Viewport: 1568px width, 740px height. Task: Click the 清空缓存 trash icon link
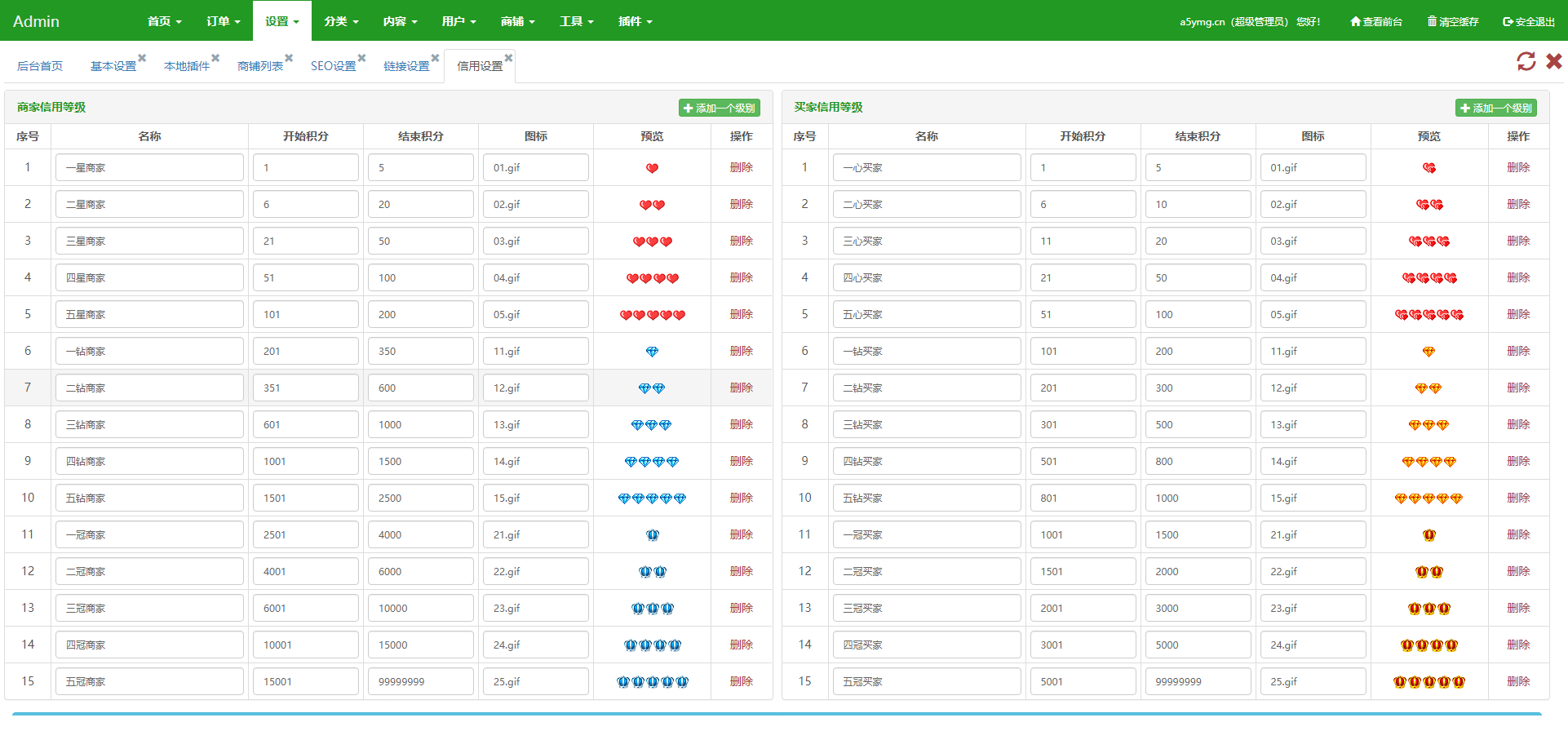coord(1453,21)
